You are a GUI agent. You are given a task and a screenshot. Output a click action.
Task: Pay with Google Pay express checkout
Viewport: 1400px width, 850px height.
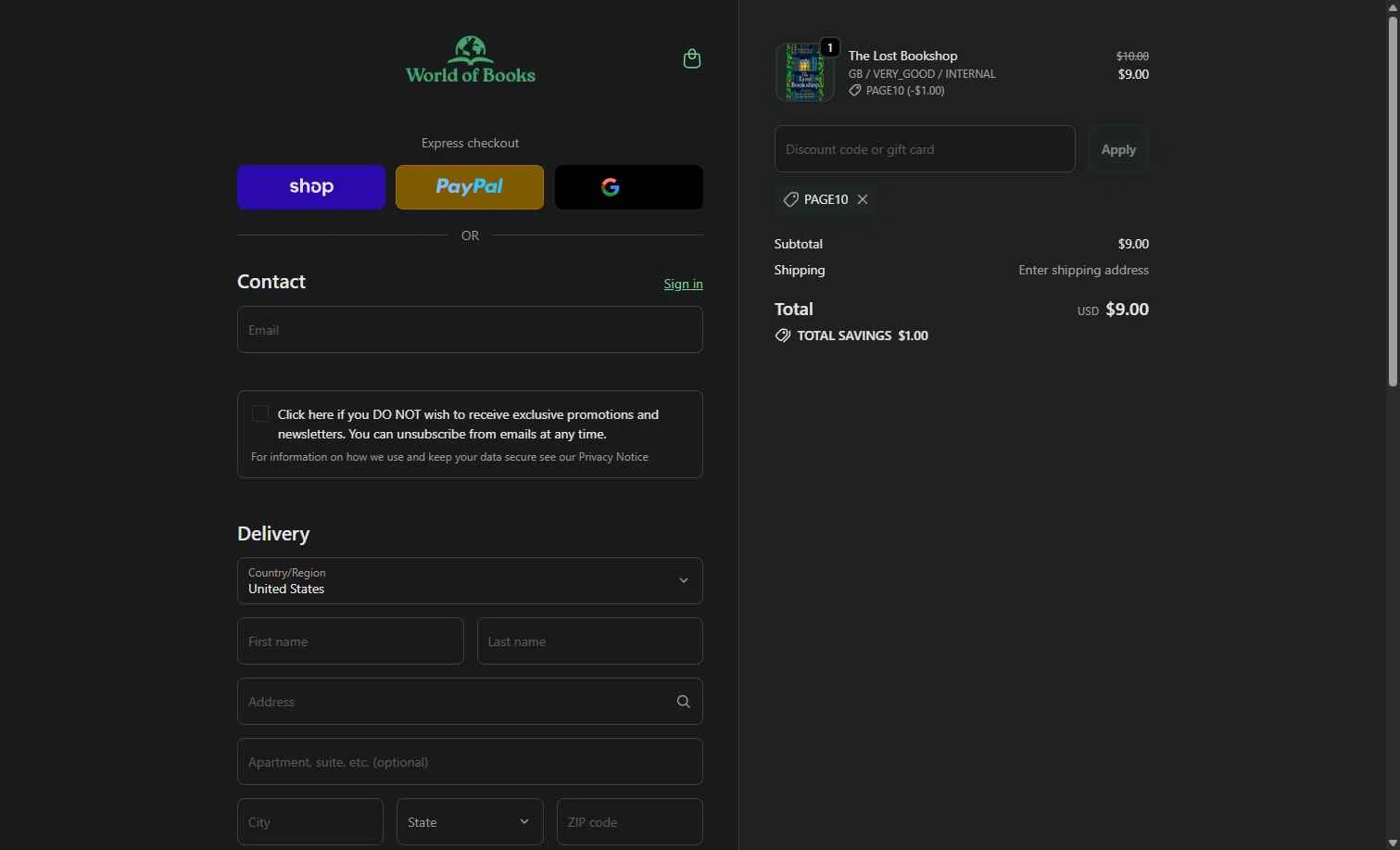pyautogui.click(x=629, y=187)
